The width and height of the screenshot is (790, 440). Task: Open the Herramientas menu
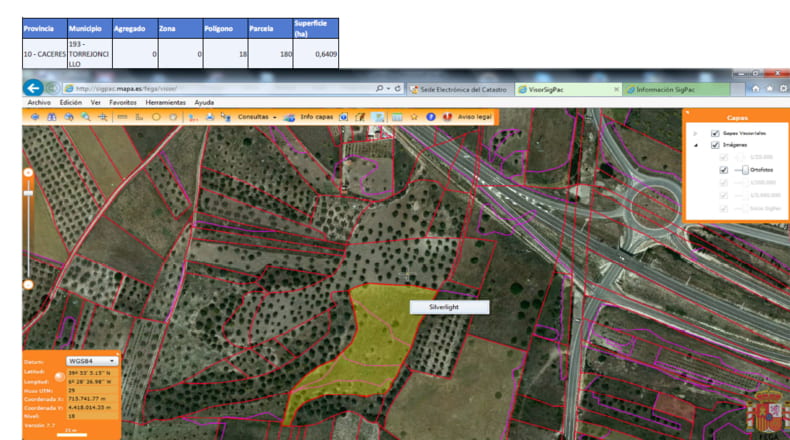[x=165, y=102]
